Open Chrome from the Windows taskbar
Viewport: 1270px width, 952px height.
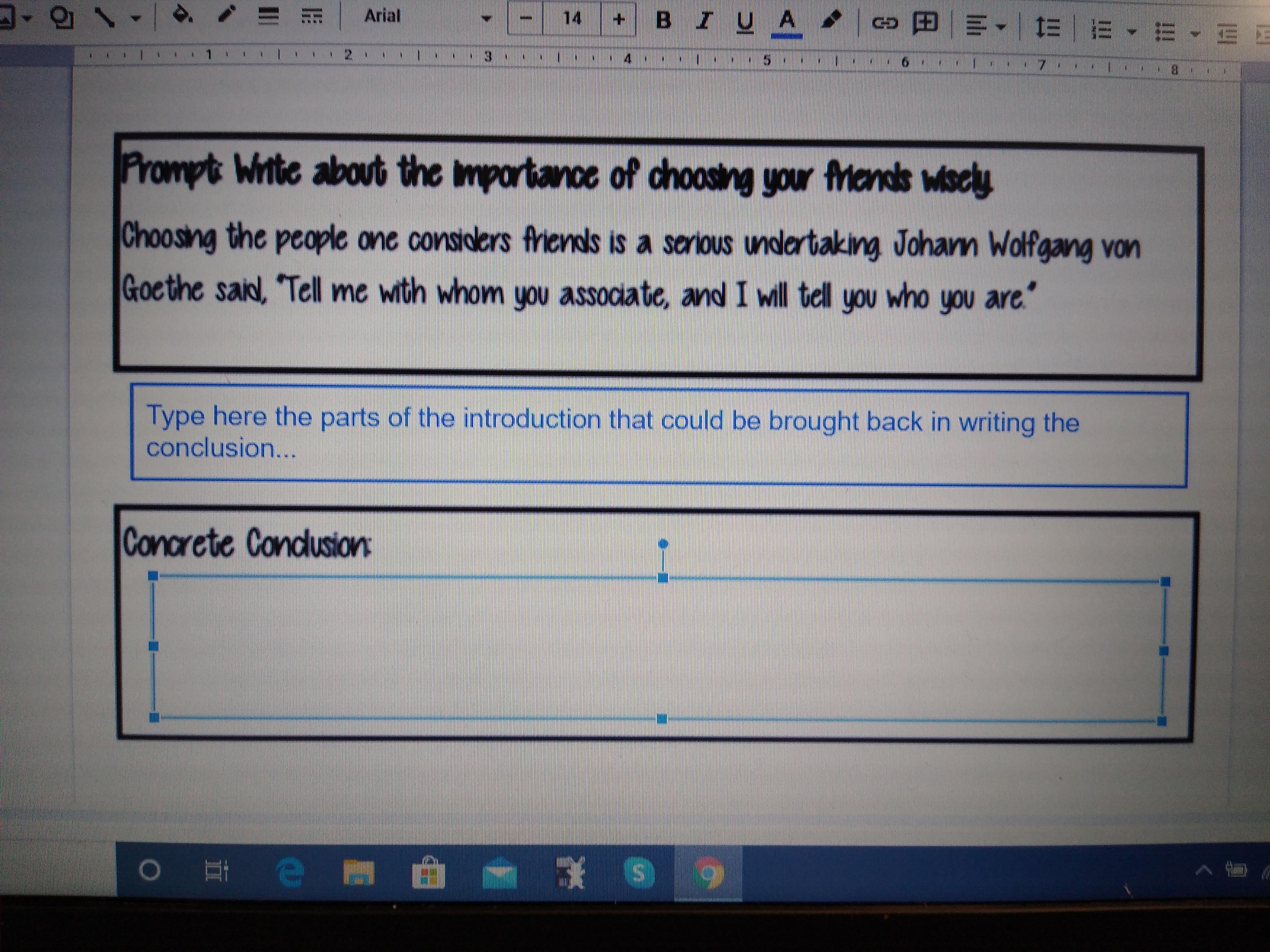tap(708, 873)
